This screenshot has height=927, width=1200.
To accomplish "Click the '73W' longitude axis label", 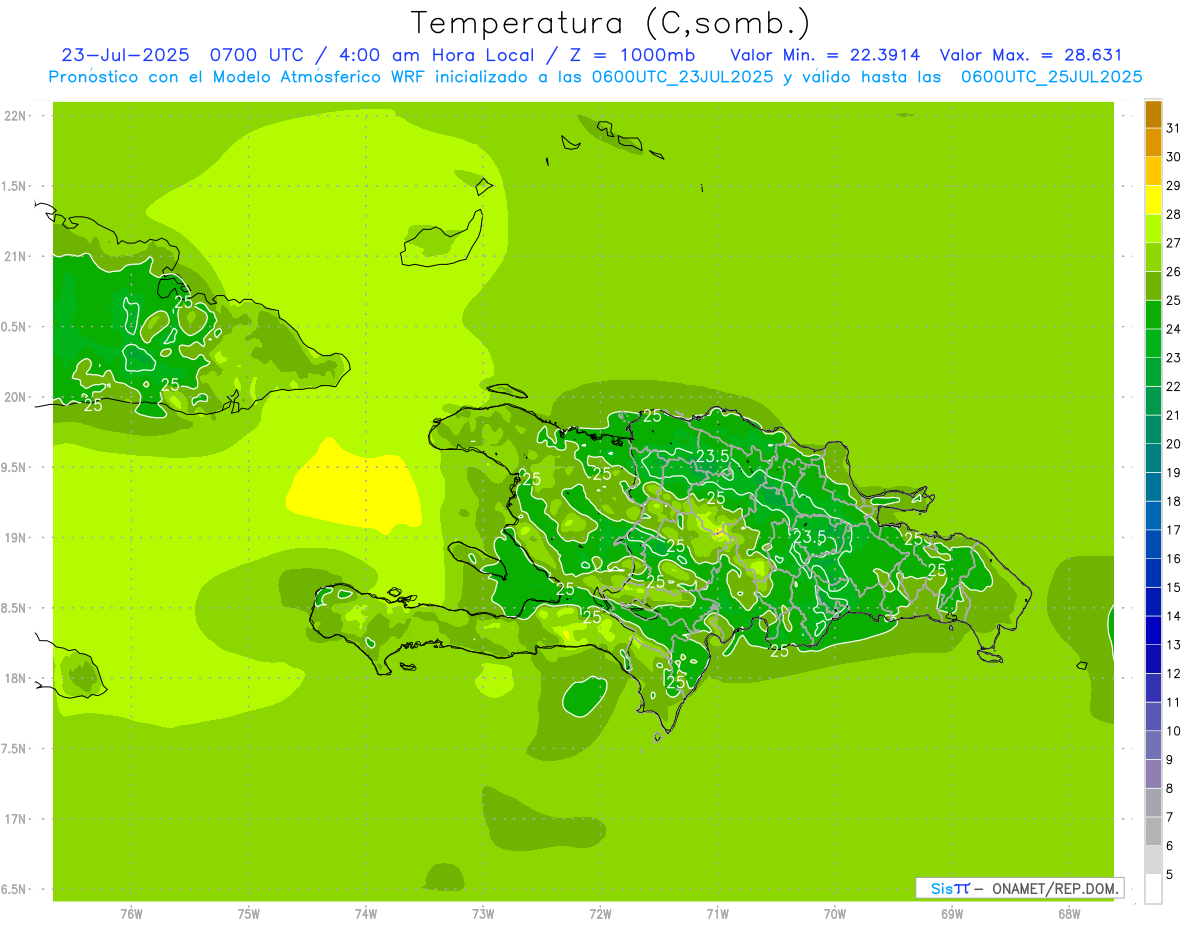I will click(483, 914).
